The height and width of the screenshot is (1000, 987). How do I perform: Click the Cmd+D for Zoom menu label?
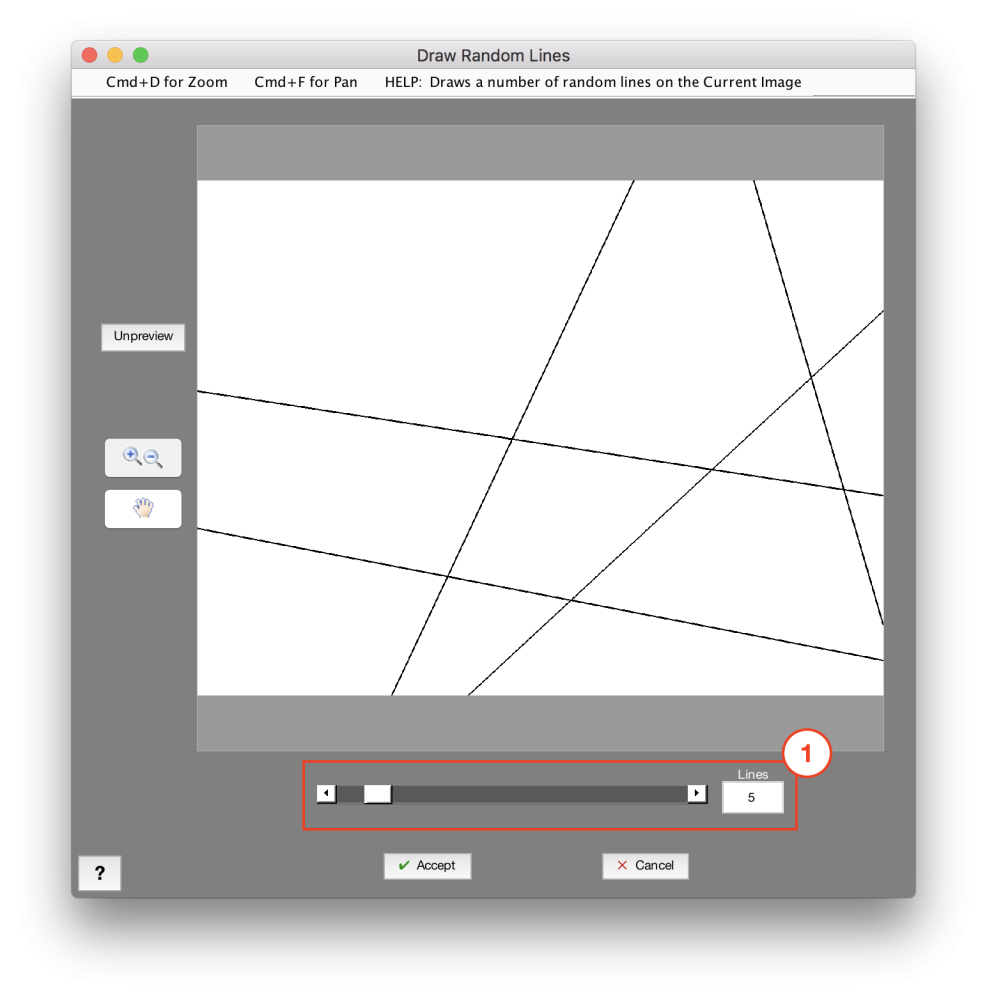click(x=166, y=82)
